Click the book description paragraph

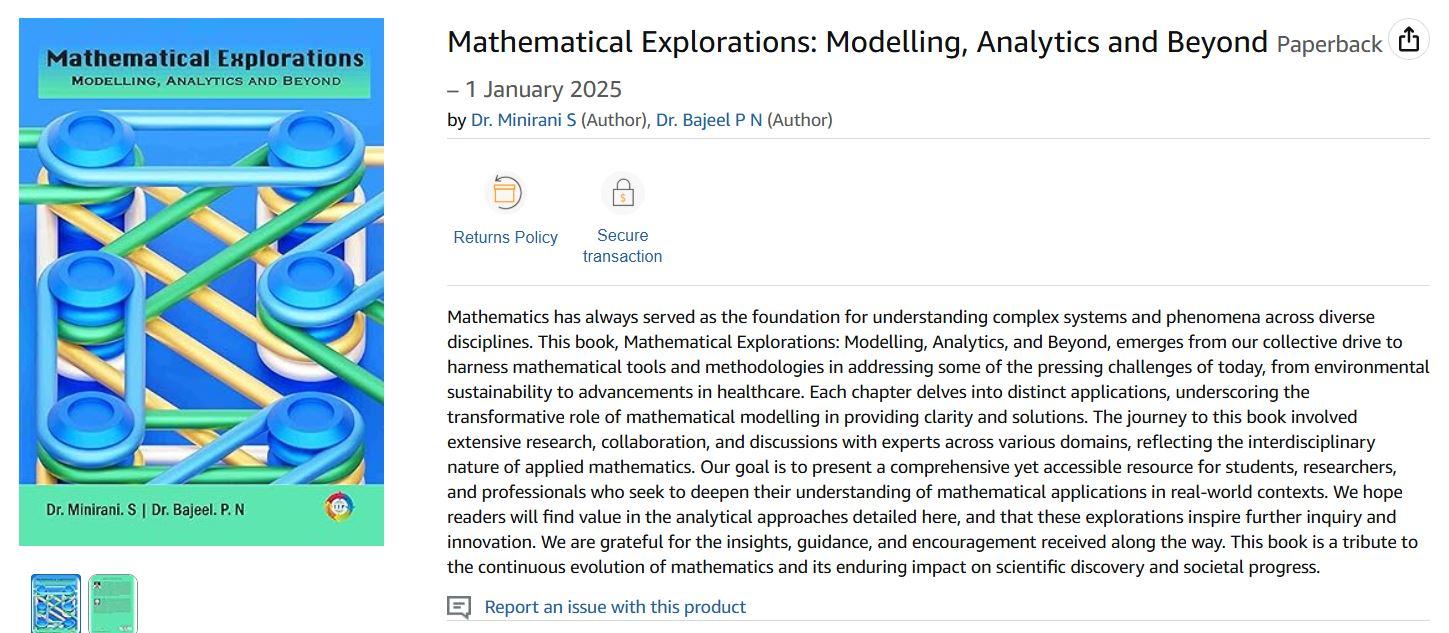point(938,442)
